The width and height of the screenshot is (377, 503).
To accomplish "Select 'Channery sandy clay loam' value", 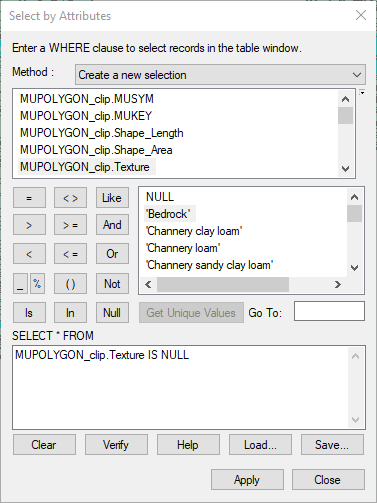I will (210, 265).
